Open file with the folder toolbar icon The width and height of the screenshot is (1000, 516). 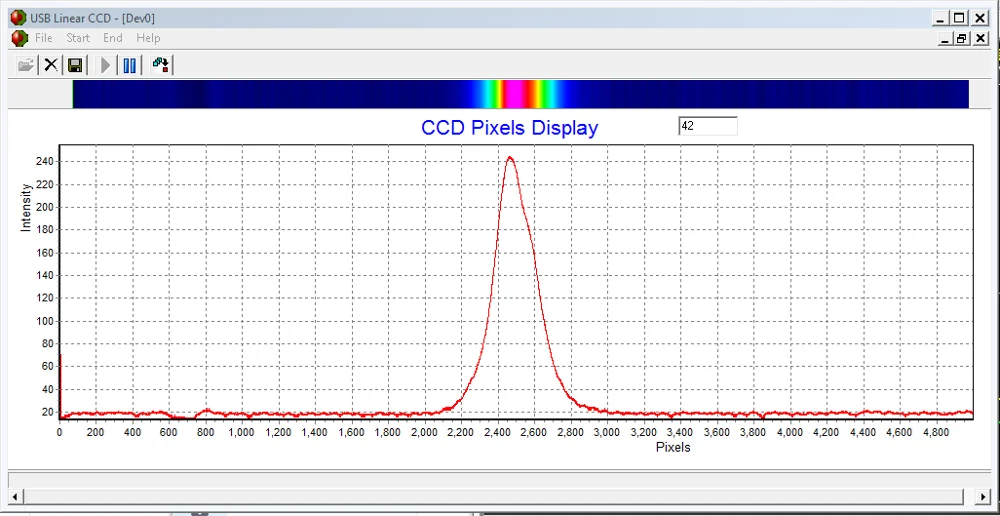pyautogui.click(x=26, y=65)
